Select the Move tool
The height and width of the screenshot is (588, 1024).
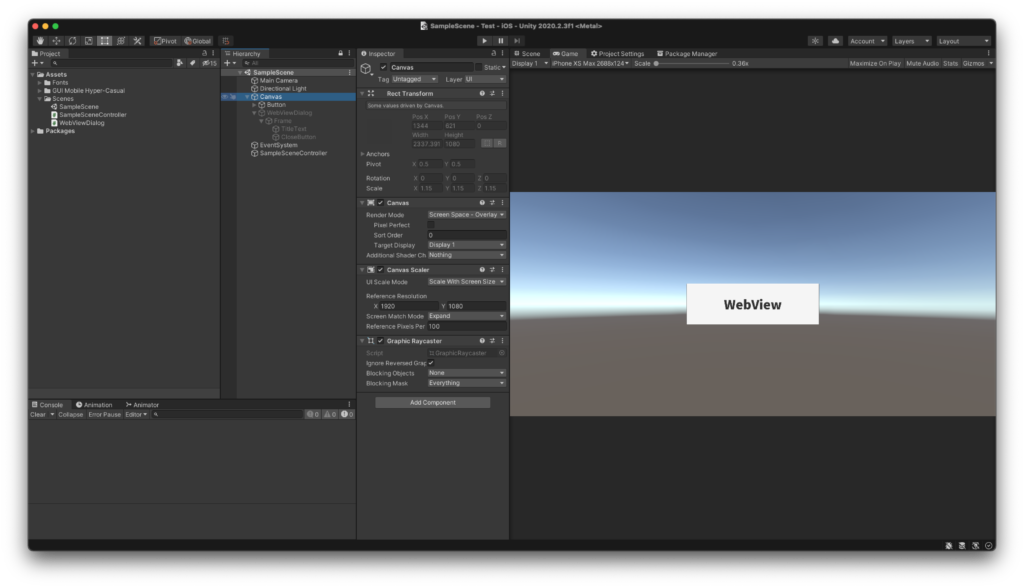(56, 41)
